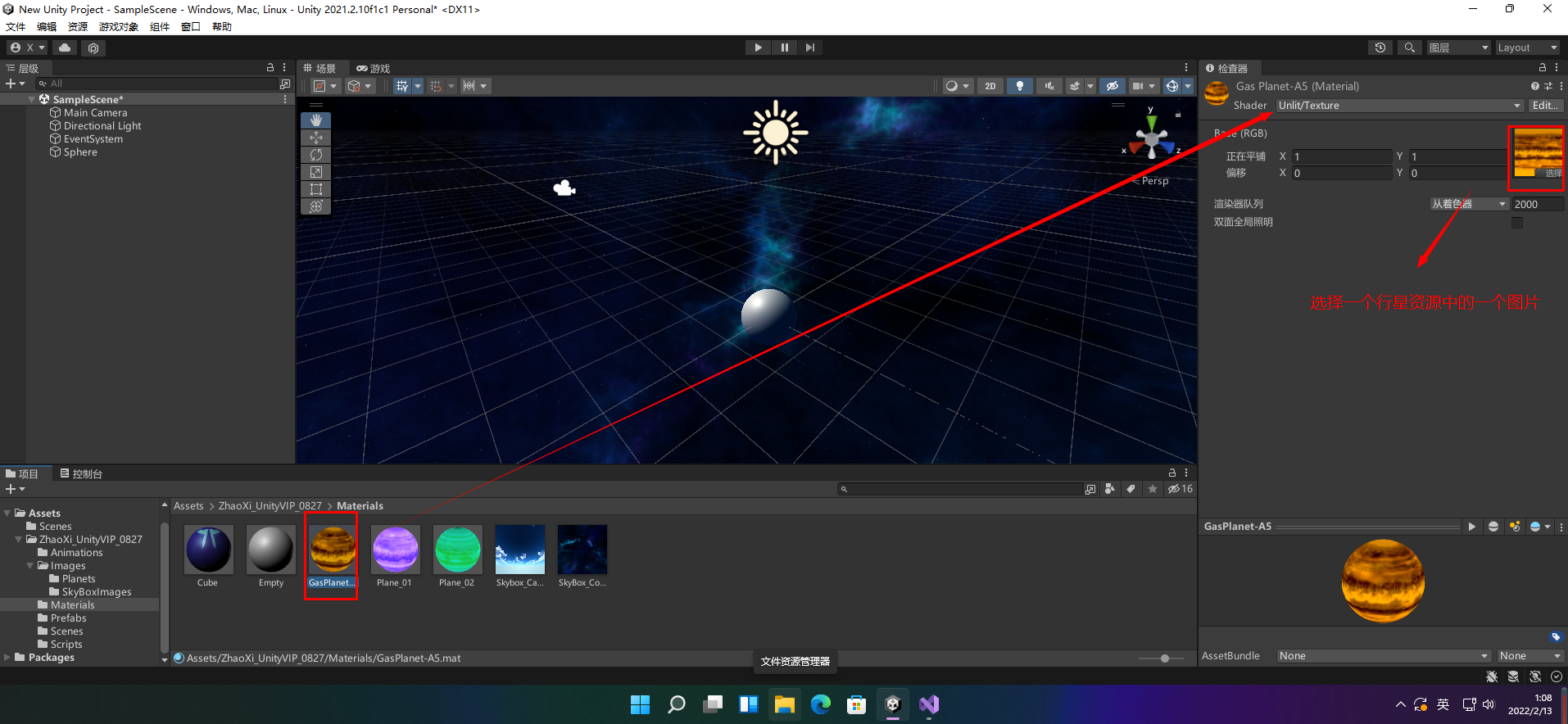Screen dimensions: 1568x724
Task: Open the 图层 layers dropdown
Action: point(1458,48)
